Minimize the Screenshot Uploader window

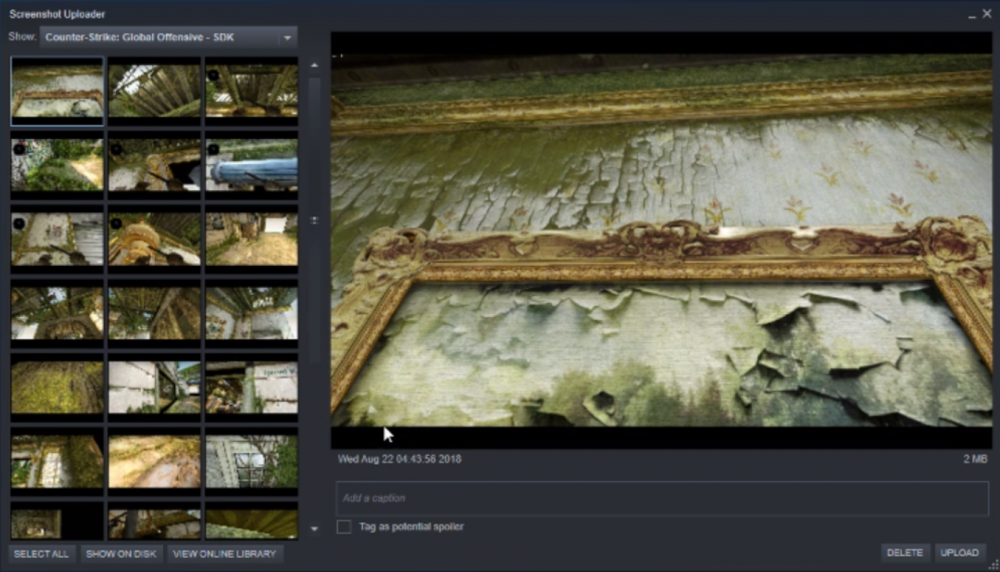pos(972,15)
